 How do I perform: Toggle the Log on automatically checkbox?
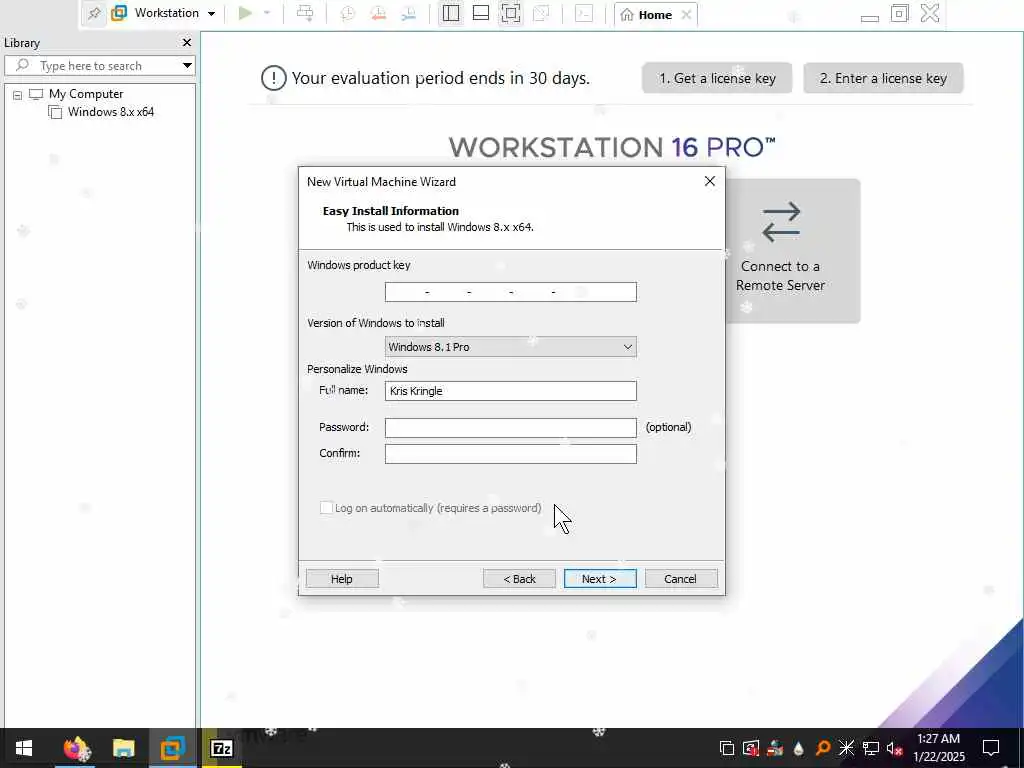coord(326,507)
